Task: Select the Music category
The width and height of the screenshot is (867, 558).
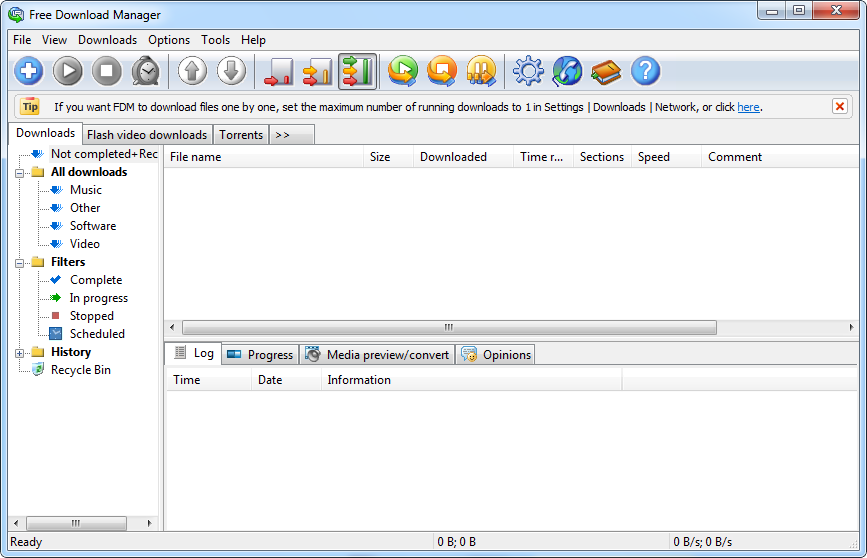Action: coord(86,190)
